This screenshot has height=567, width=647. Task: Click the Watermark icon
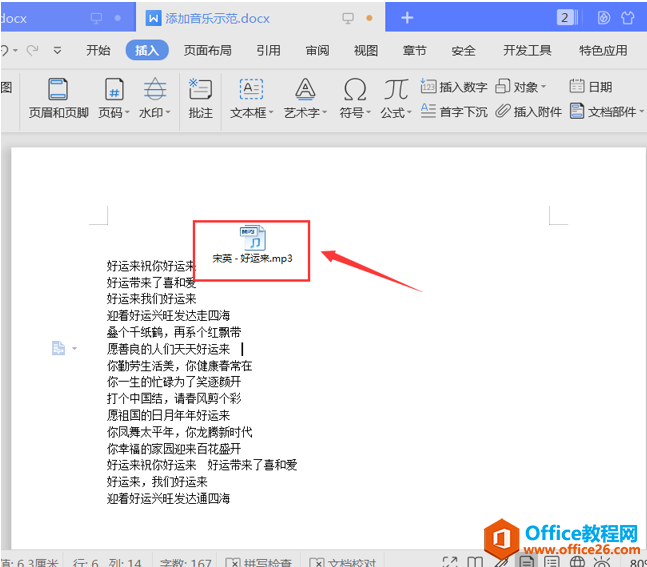pyautogui.click(x=155, y=89)
